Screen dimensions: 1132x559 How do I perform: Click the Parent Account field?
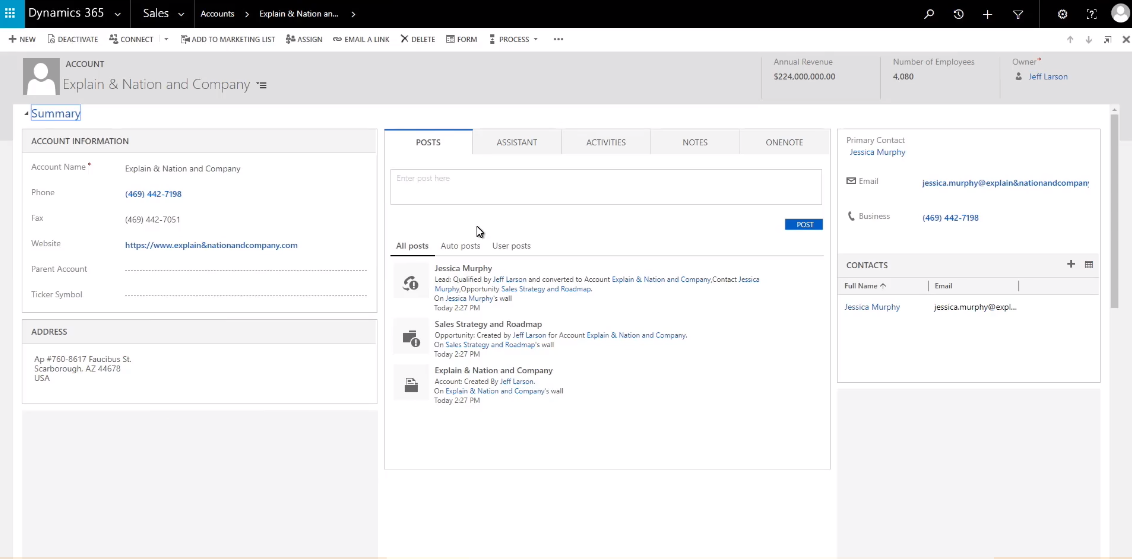(245, 269)
